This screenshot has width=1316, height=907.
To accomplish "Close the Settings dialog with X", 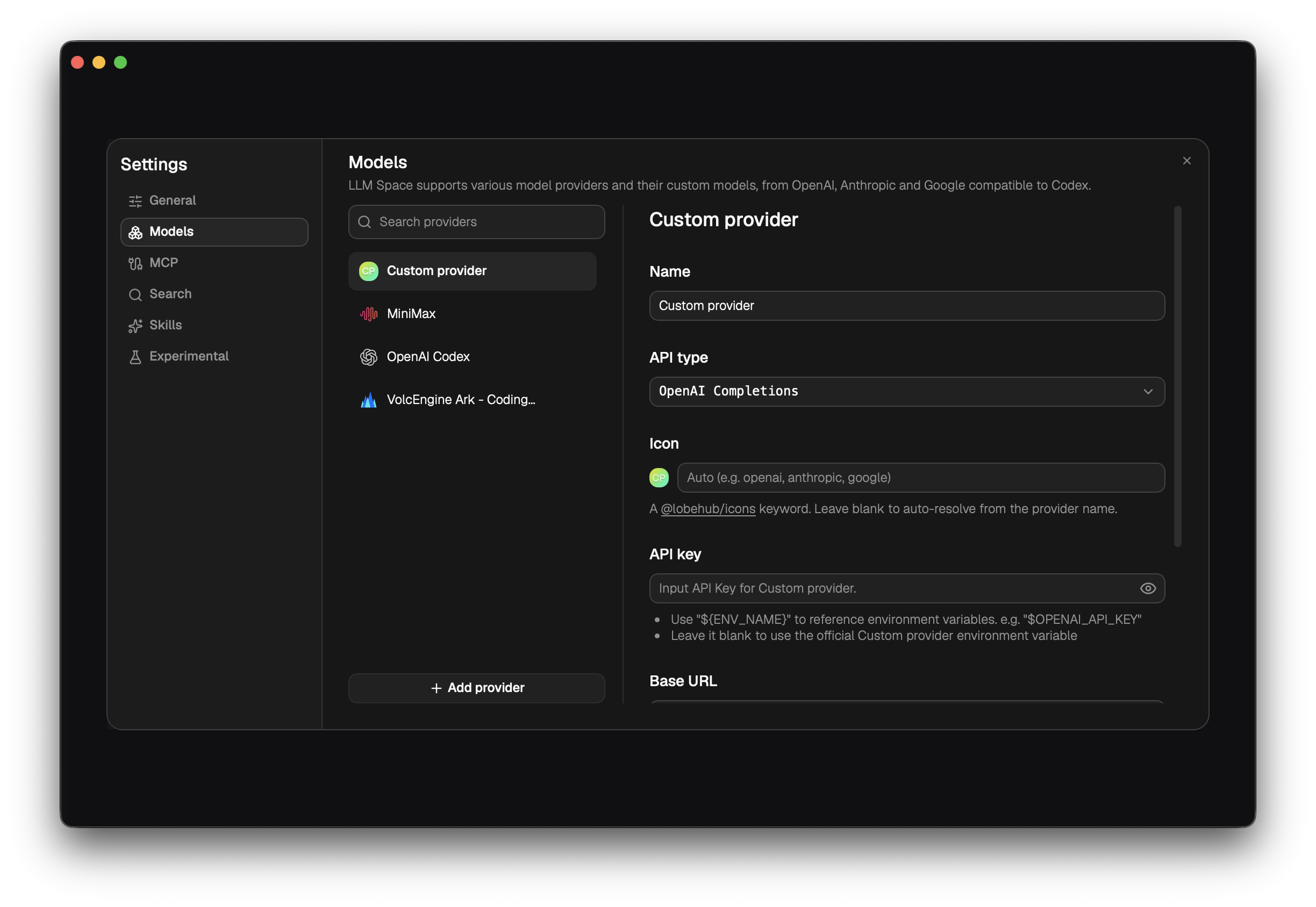I will tap(1187, 161).
